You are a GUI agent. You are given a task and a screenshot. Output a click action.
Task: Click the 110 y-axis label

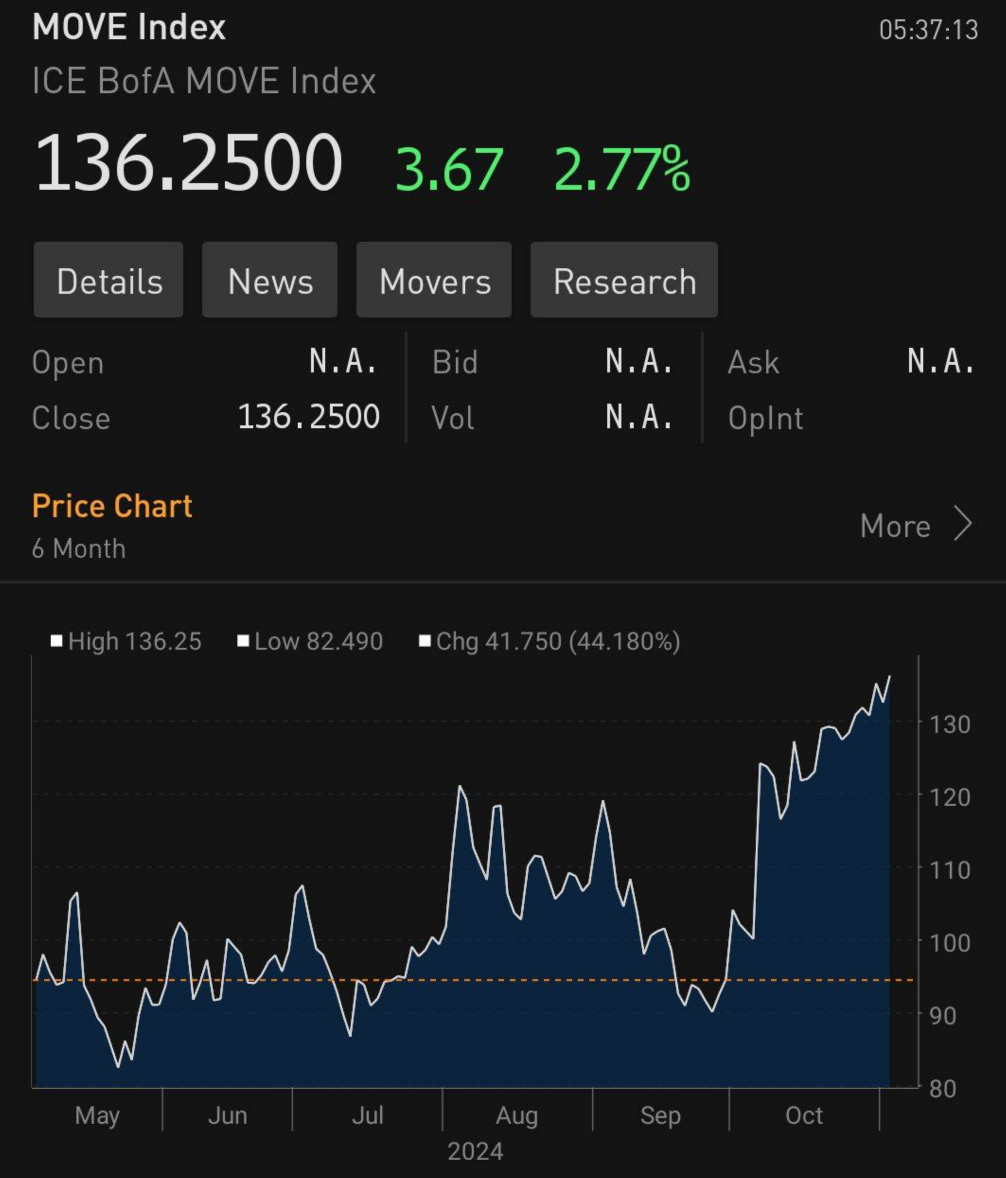point(950,871)
